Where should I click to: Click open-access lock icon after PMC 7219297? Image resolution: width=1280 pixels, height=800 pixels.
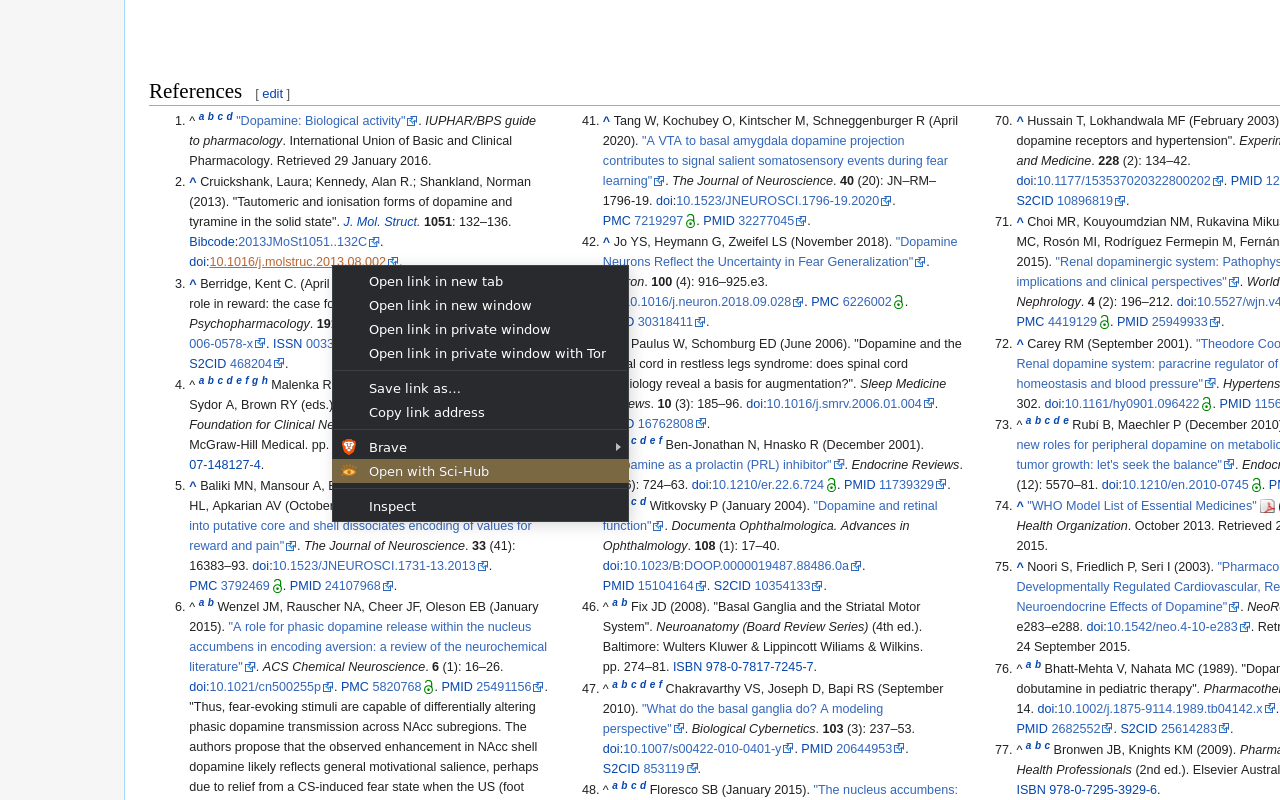tap(690, 221)
